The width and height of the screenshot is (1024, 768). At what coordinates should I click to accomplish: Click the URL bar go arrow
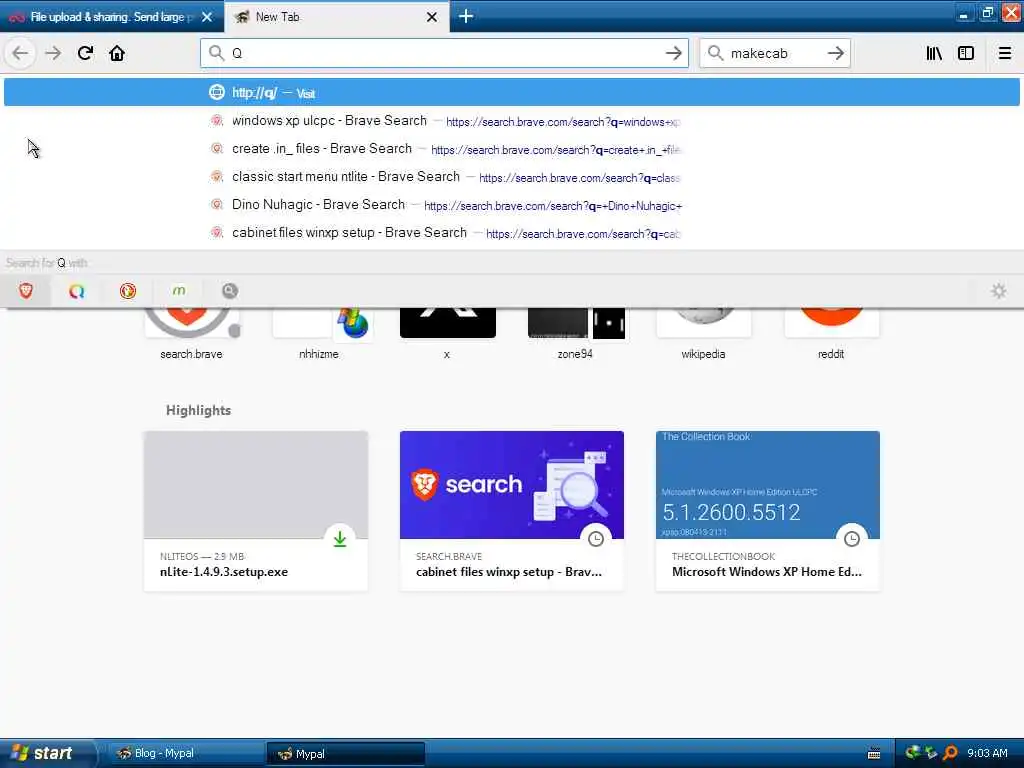click(673, 53)
